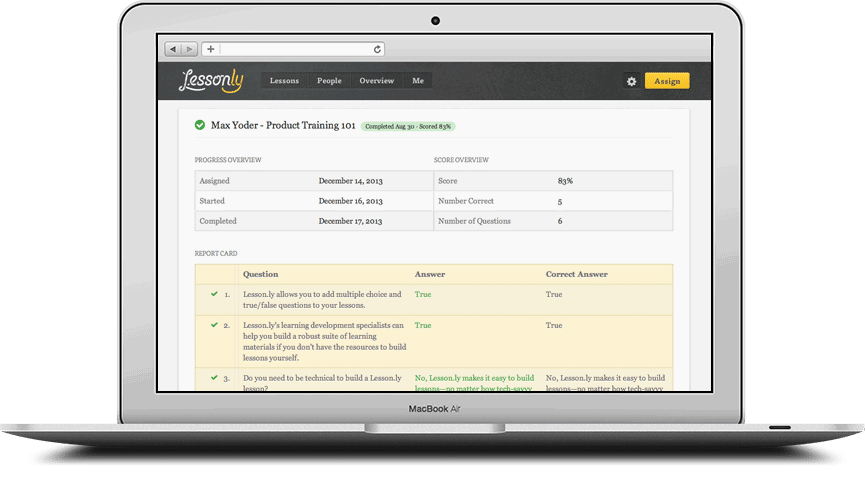Image resolution: width=865 pixels, height=478 pixels.
Task: Click the 'Started' row label
Action: coord(212,201)
